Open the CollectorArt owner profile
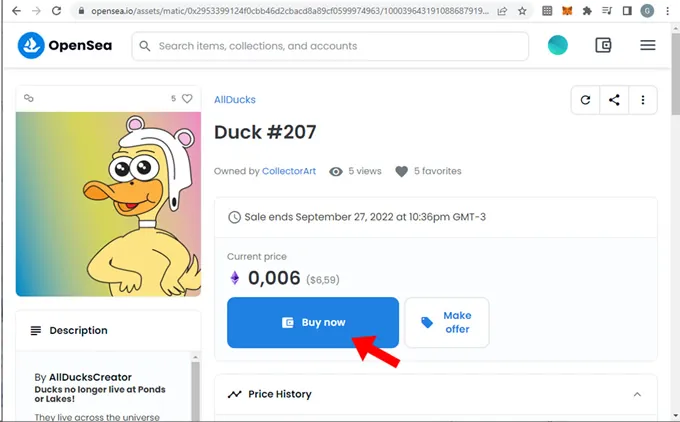The width and height of the screenshot is (680, 422). click(x=289, y=171)
